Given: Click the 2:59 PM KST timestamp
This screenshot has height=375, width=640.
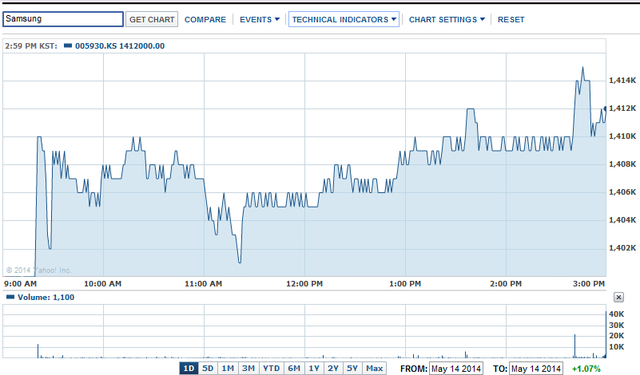Looking at the screenshot, I should pyautogui.click(x=31, y=46).
